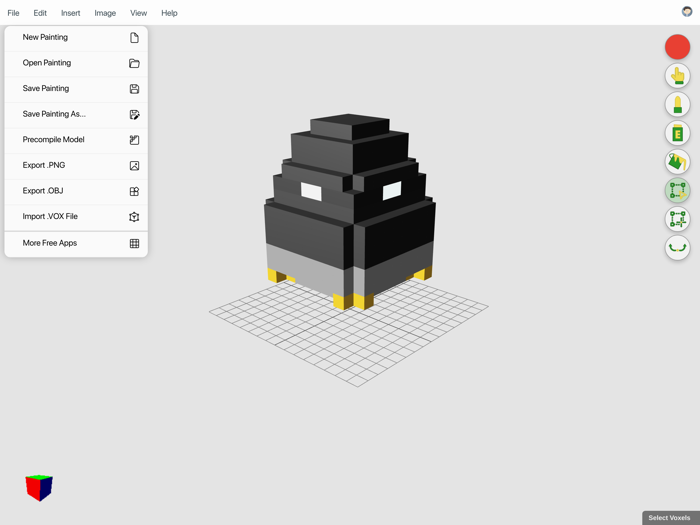Open the Image menu

105,13
